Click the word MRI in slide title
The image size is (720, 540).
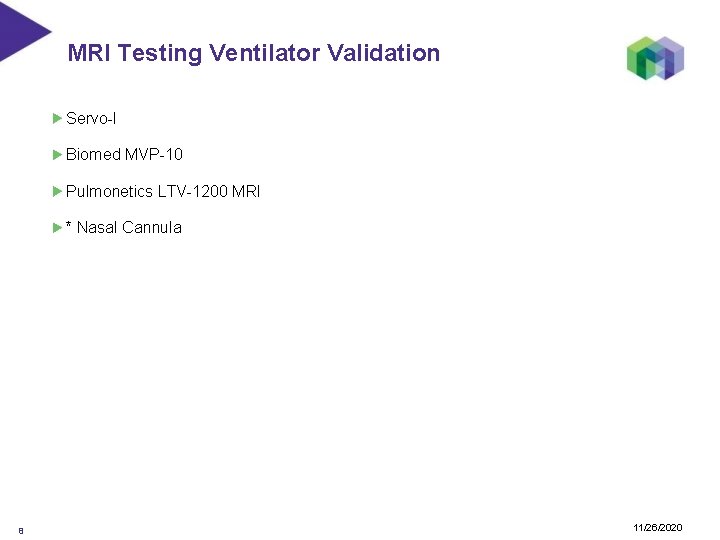pos(89,53)
